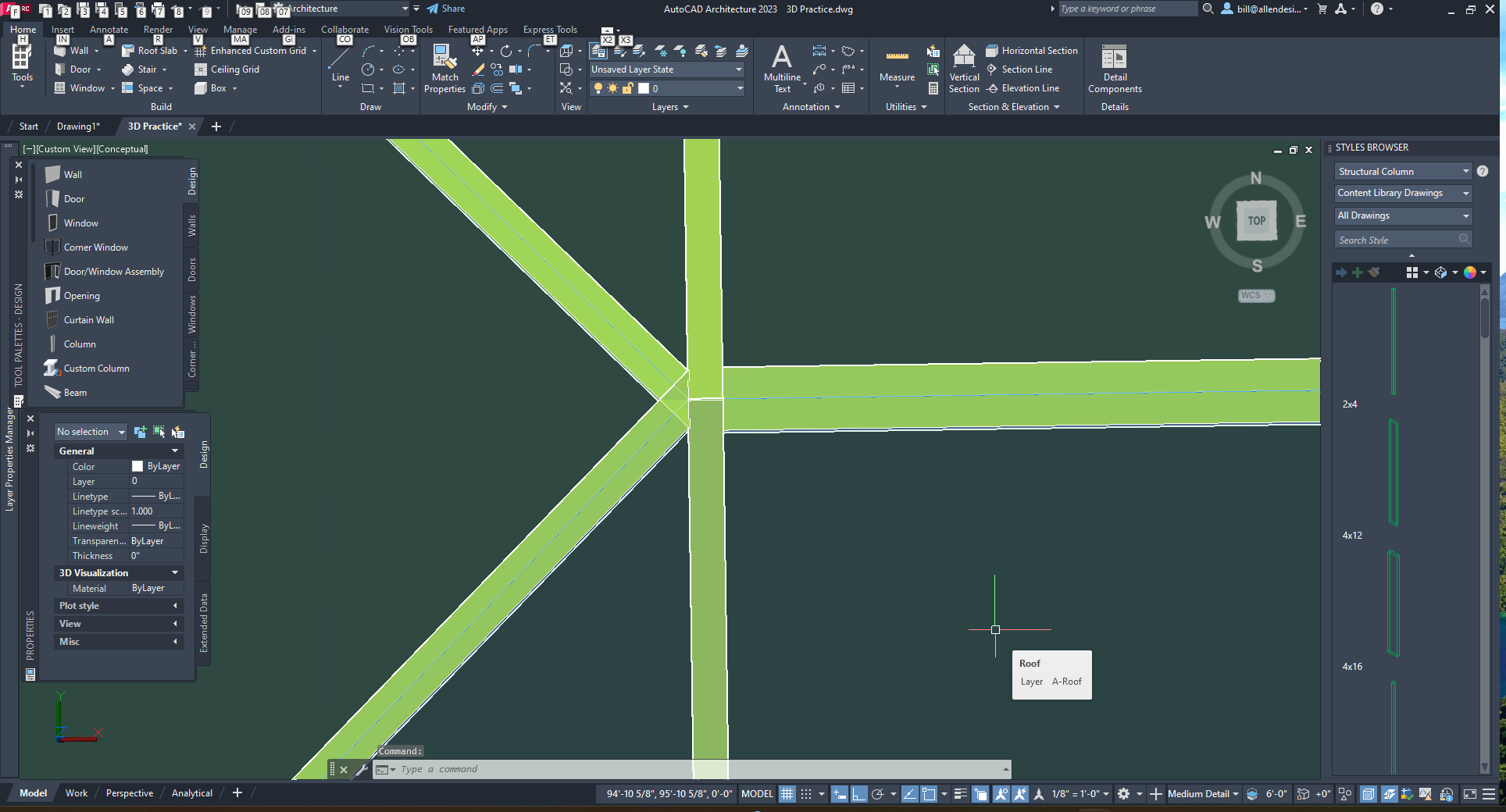Switch to the Annotate ribbon tab
This screenshot has width=1506, height=812.
tap(109, 29)
